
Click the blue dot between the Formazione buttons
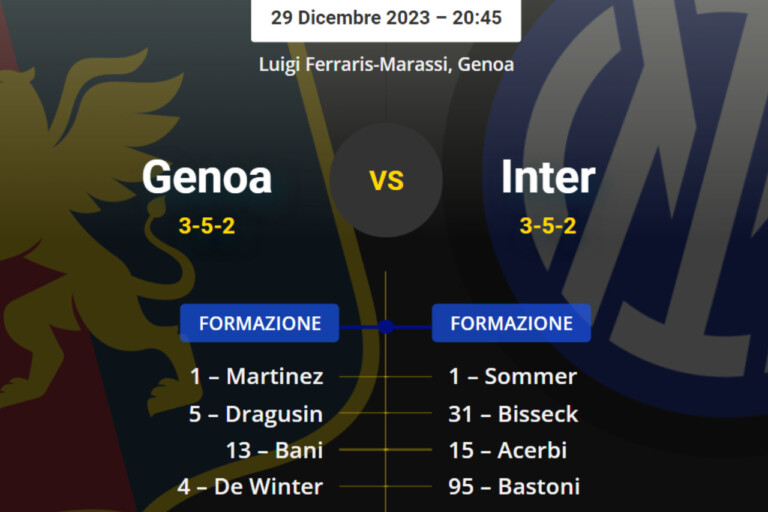(x=385, y=326)
